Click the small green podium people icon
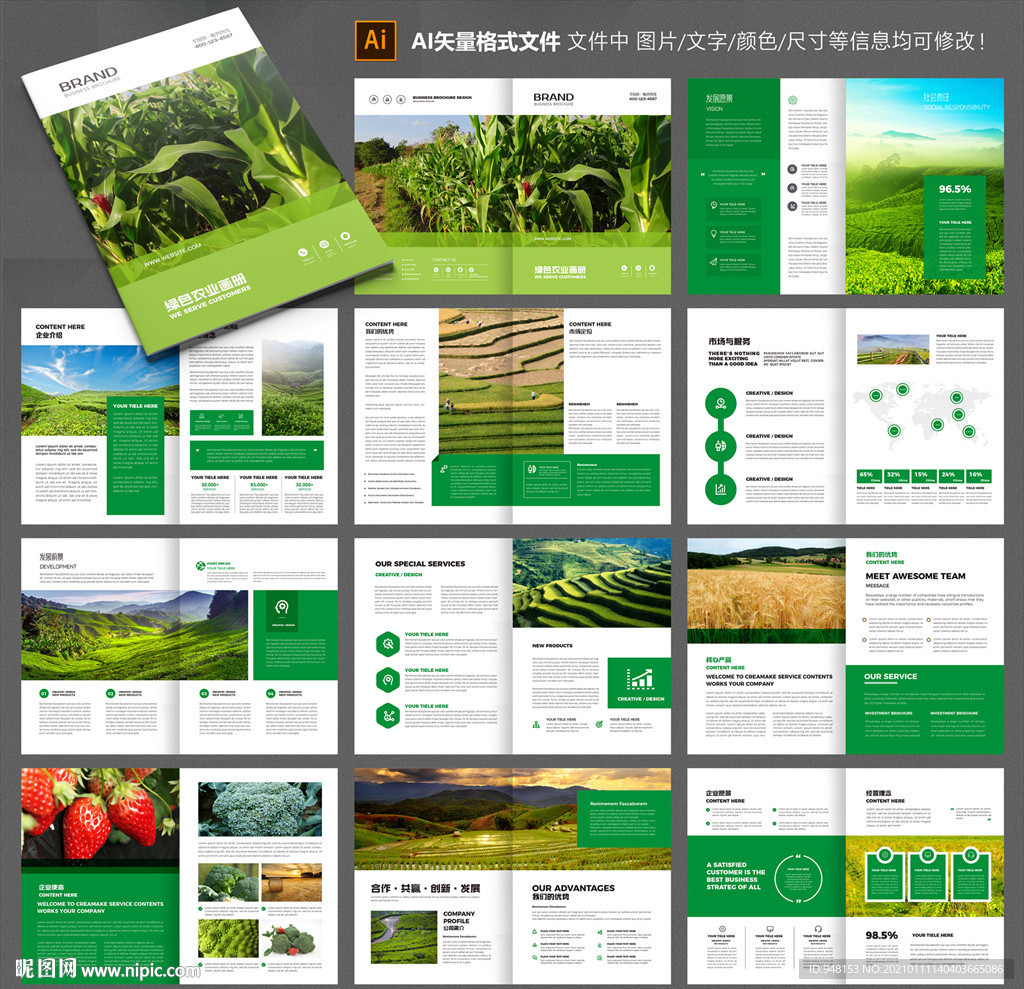 pyautogui.click(x=537, y=724)
